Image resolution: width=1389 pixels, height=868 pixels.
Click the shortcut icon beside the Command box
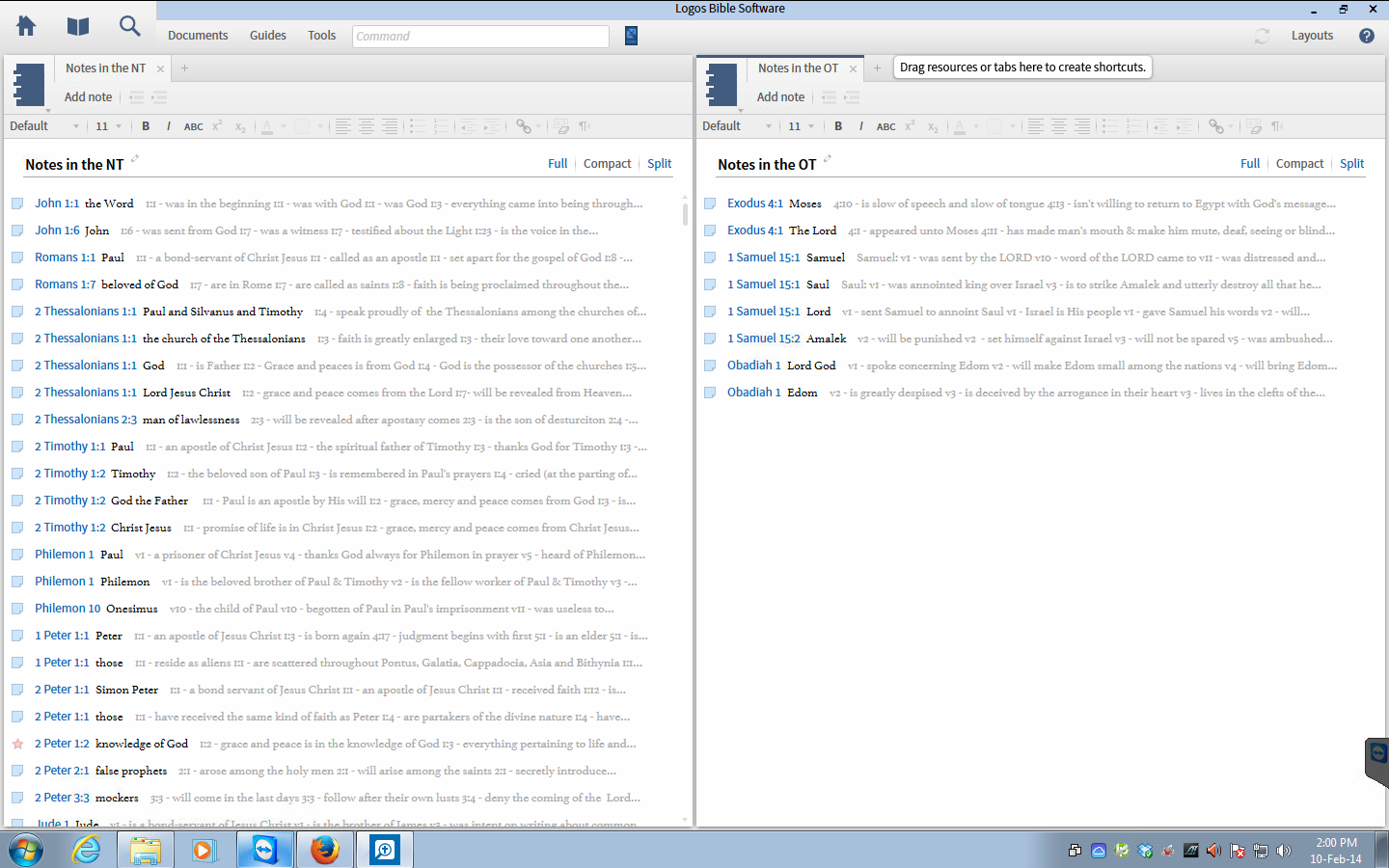(631, 36)
